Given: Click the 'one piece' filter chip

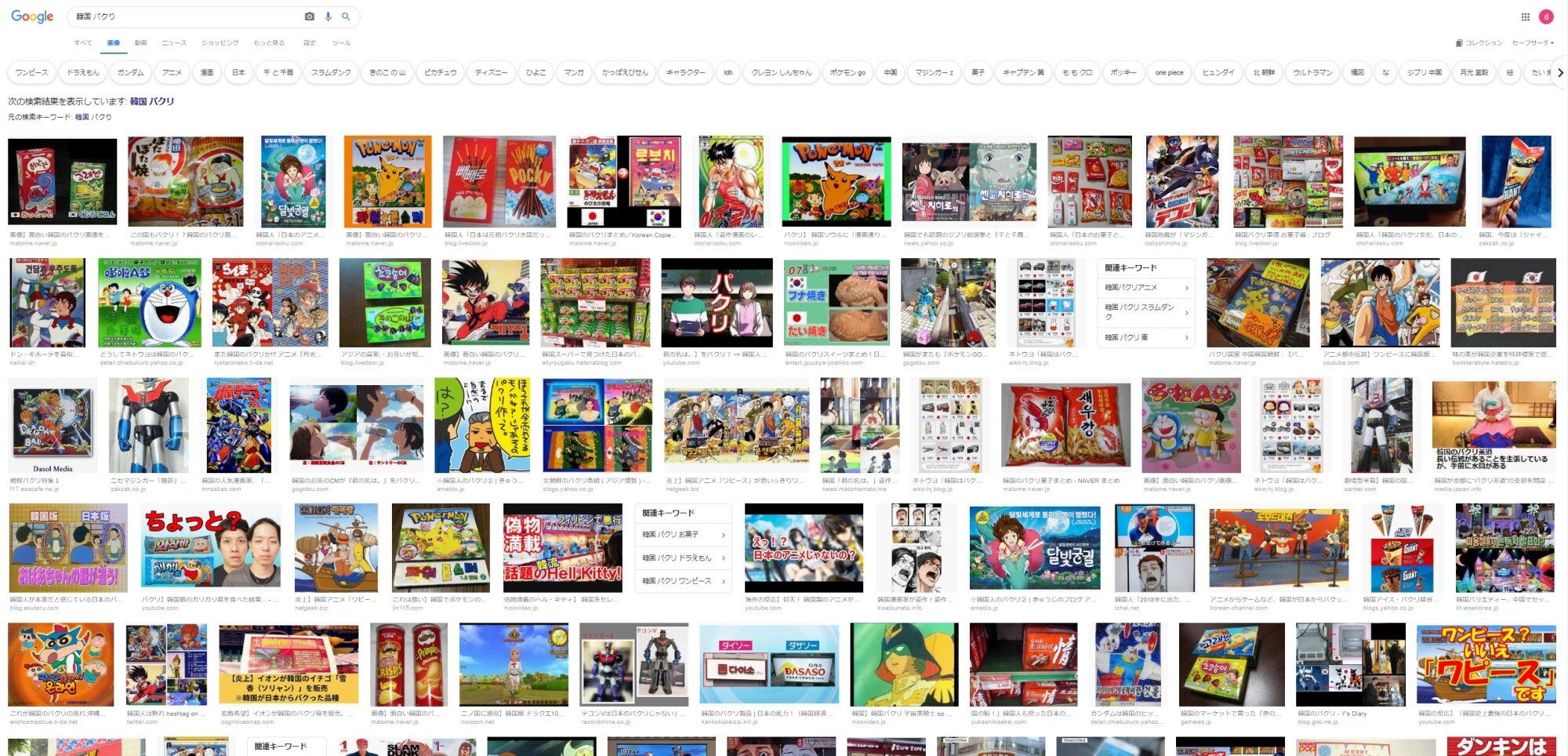Looking at the screenshot, I should click(1169, 73).
